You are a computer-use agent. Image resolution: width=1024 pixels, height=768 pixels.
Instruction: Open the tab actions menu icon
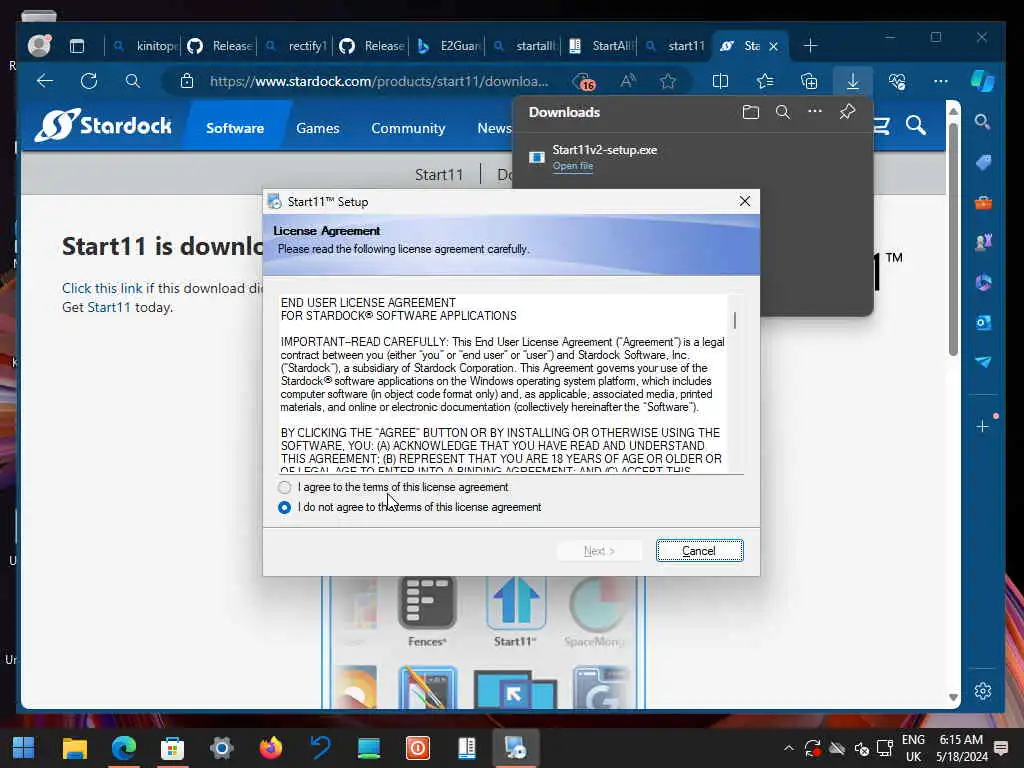click(x=77, y=46)
